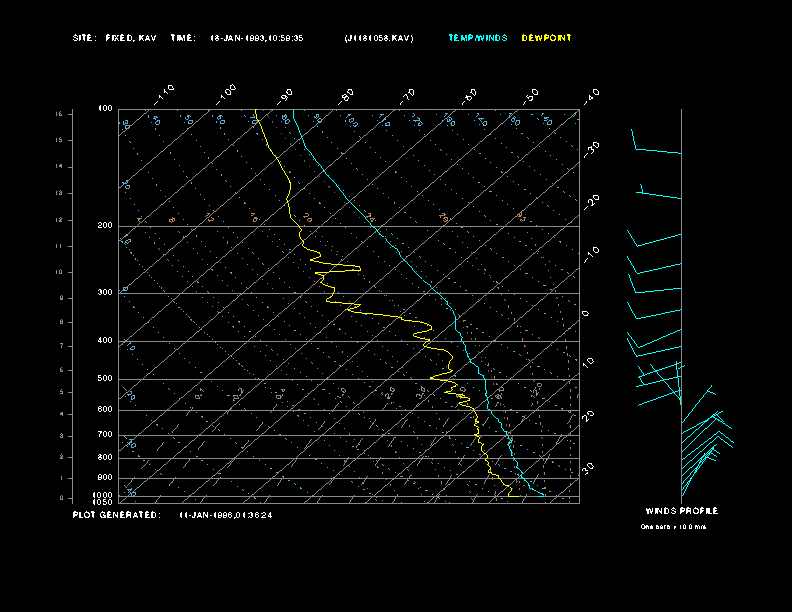
Task: Click the FIXED, KAV site name
Action: pyautogui.click(x=131, y=38)
